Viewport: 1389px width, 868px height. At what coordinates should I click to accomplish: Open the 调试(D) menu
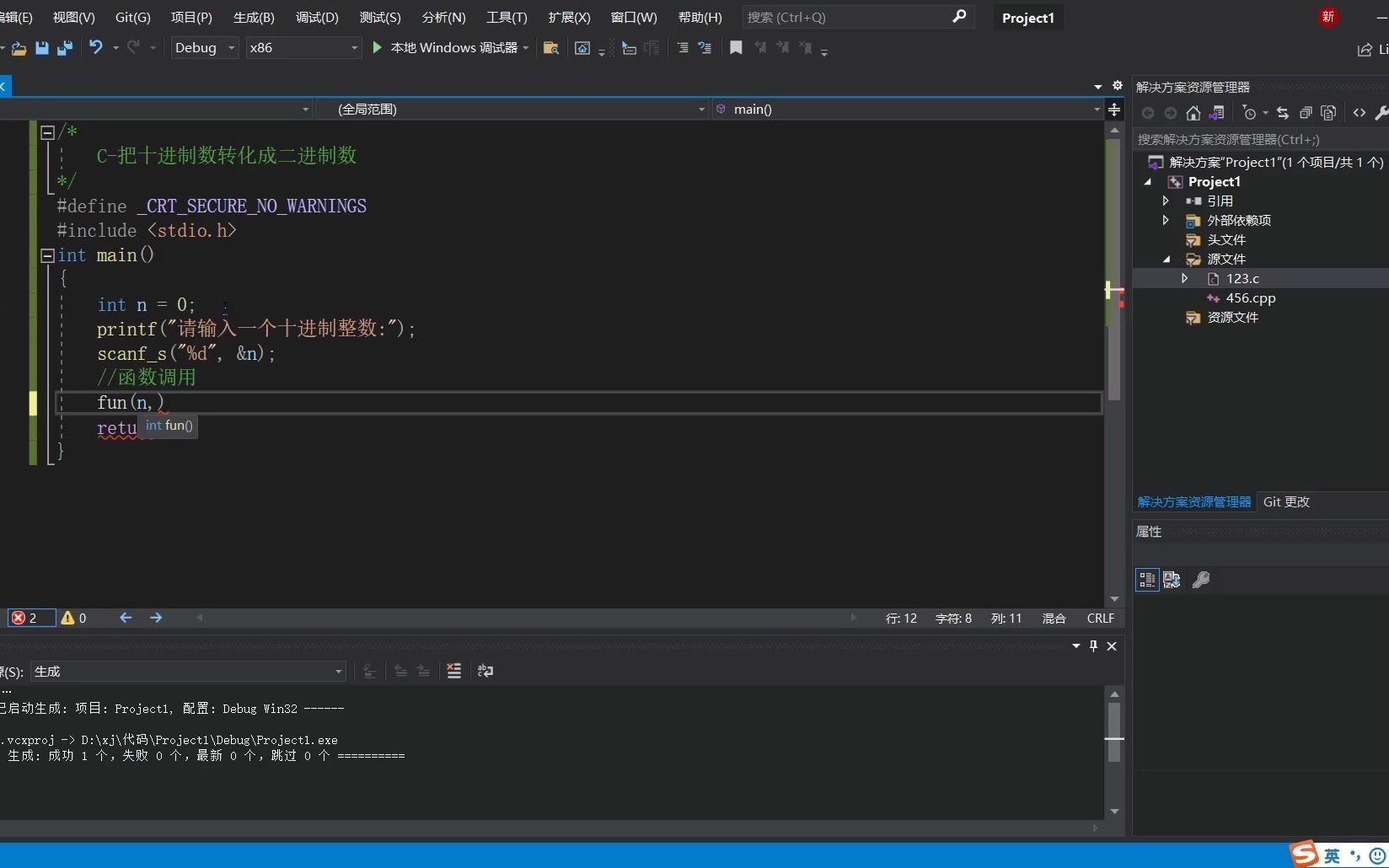(x=317, y=17)
